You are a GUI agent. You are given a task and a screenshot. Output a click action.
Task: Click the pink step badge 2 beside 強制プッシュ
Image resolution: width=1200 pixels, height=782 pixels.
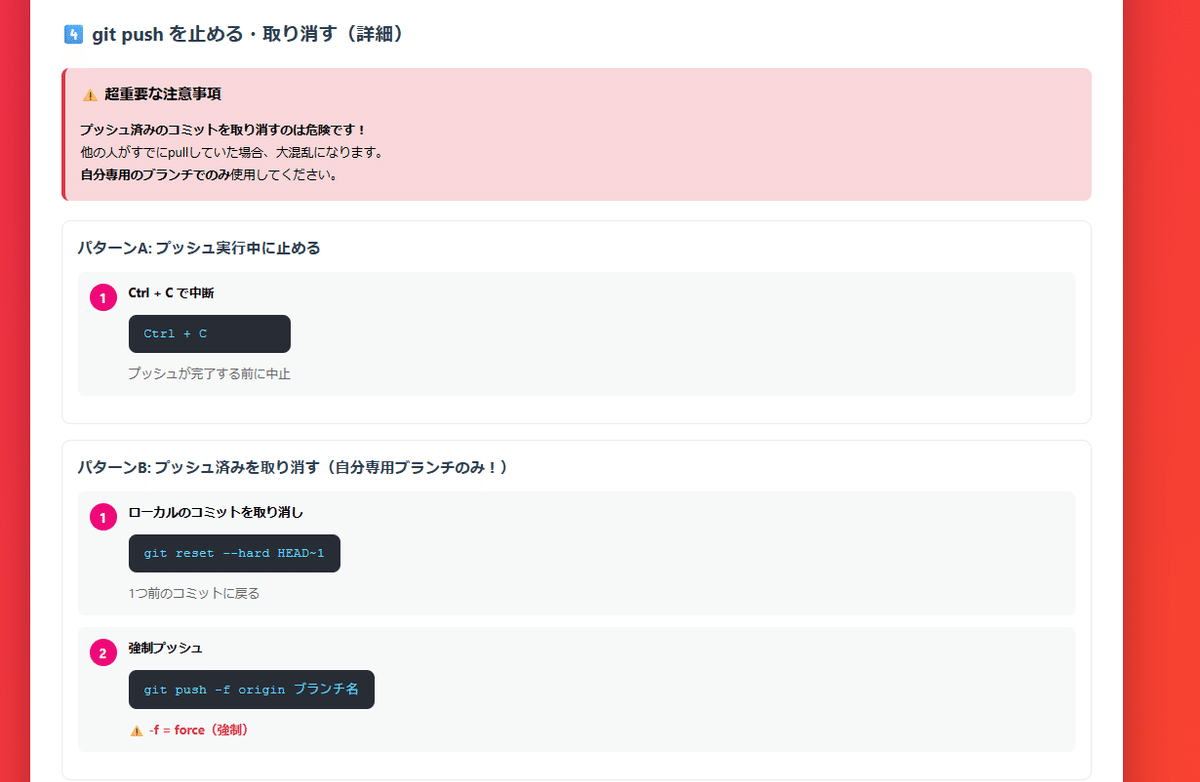(103, 651)
